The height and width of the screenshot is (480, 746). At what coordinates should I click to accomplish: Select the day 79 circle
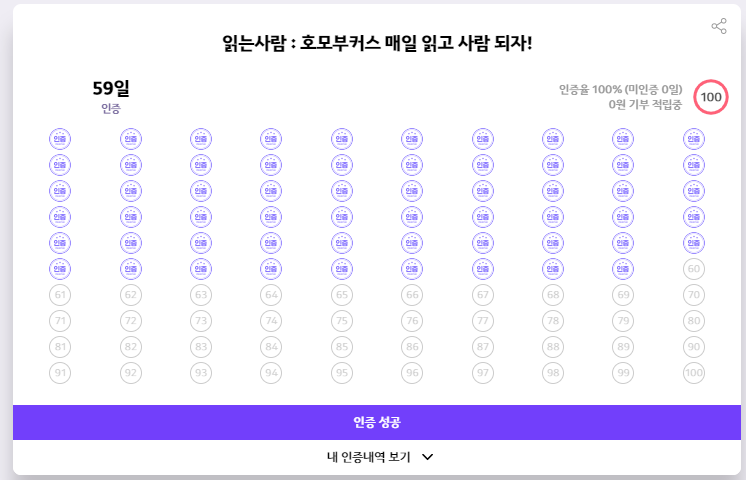point(623,321)
